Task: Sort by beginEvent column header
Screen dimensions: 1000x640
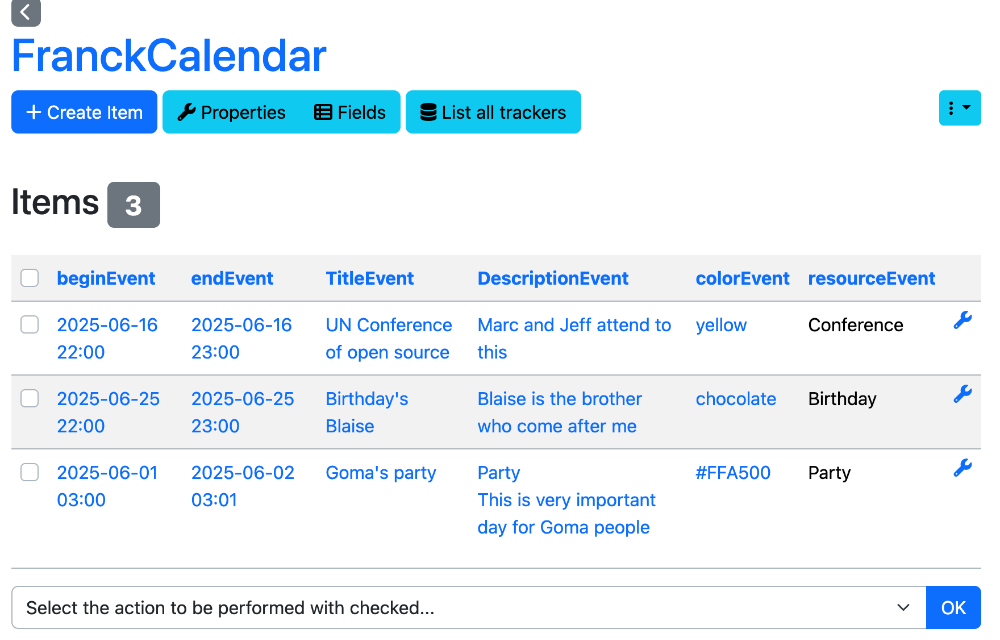Action: pyautogui.click(x=106, y=279)
